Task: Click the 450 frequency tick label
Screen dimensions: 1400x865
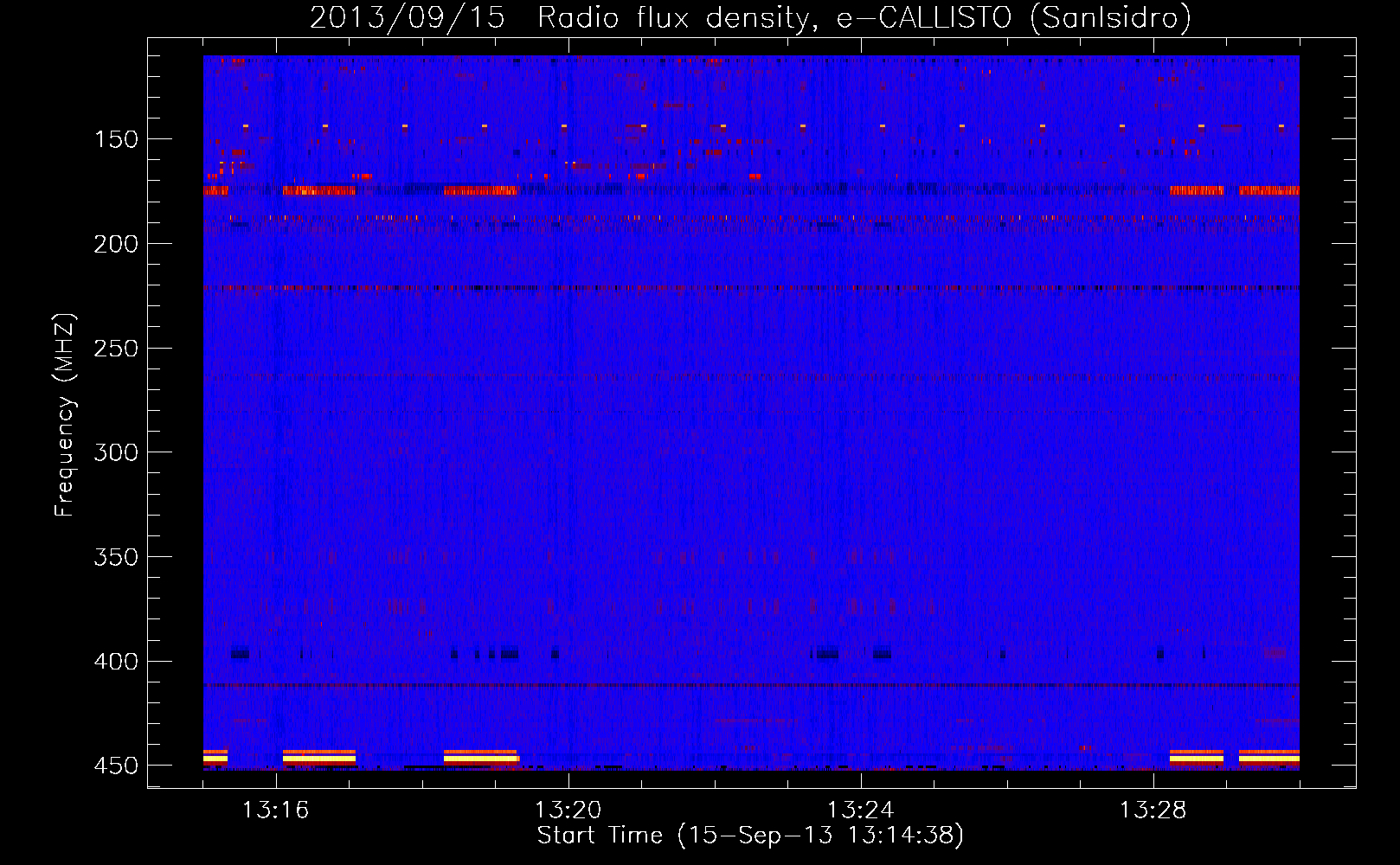Action: coord(116,766)
